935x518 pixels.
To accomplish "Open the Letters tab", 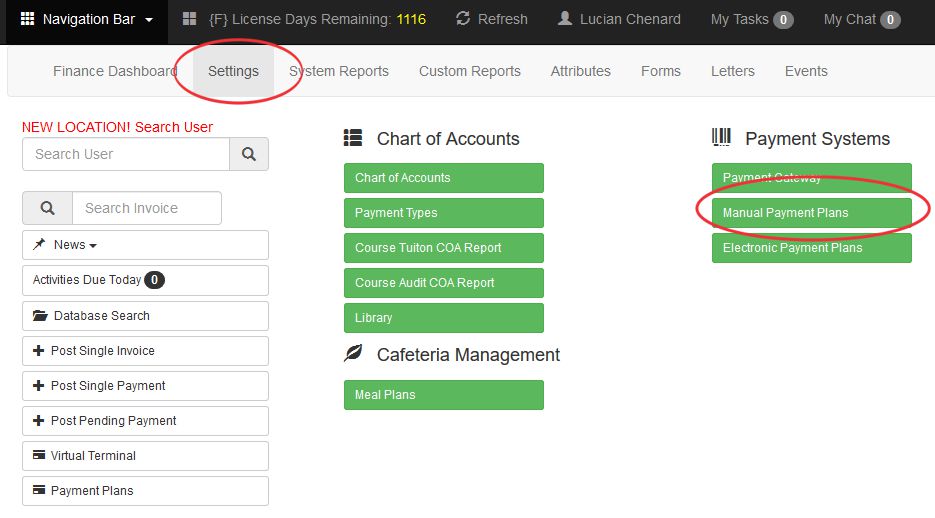I will coord(733,71).
